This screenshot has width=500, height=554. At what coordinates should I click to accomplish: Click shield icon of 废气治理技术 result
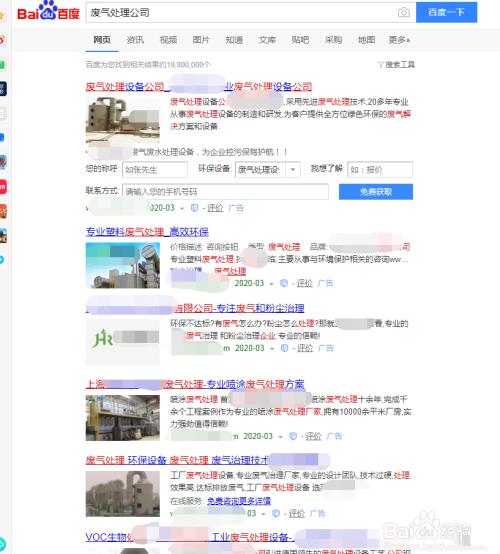pyautogui.click(x=276, y=513)
